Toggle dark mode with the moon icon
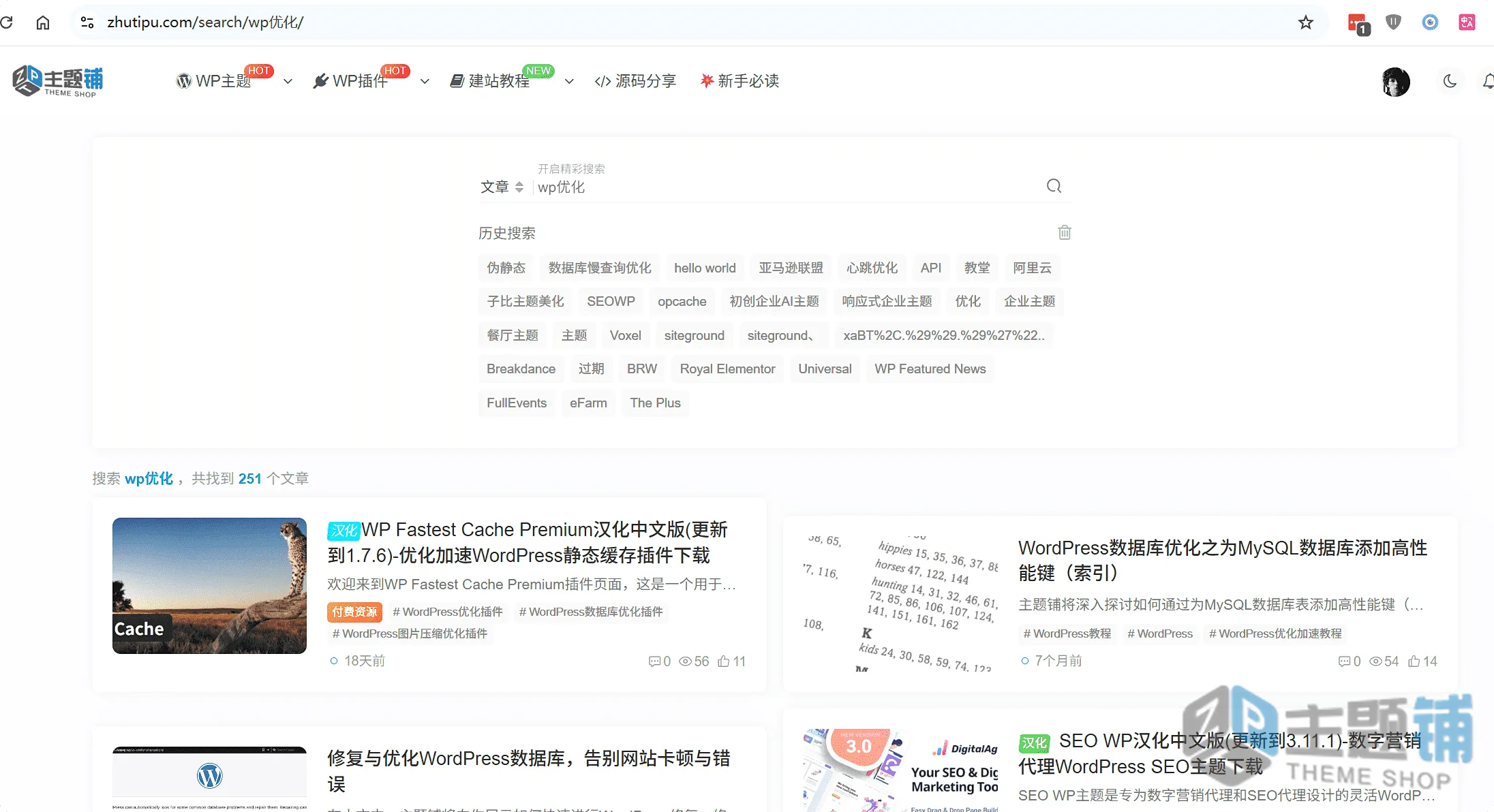The image size is (1494, 812). click(x=1450, y=82)
